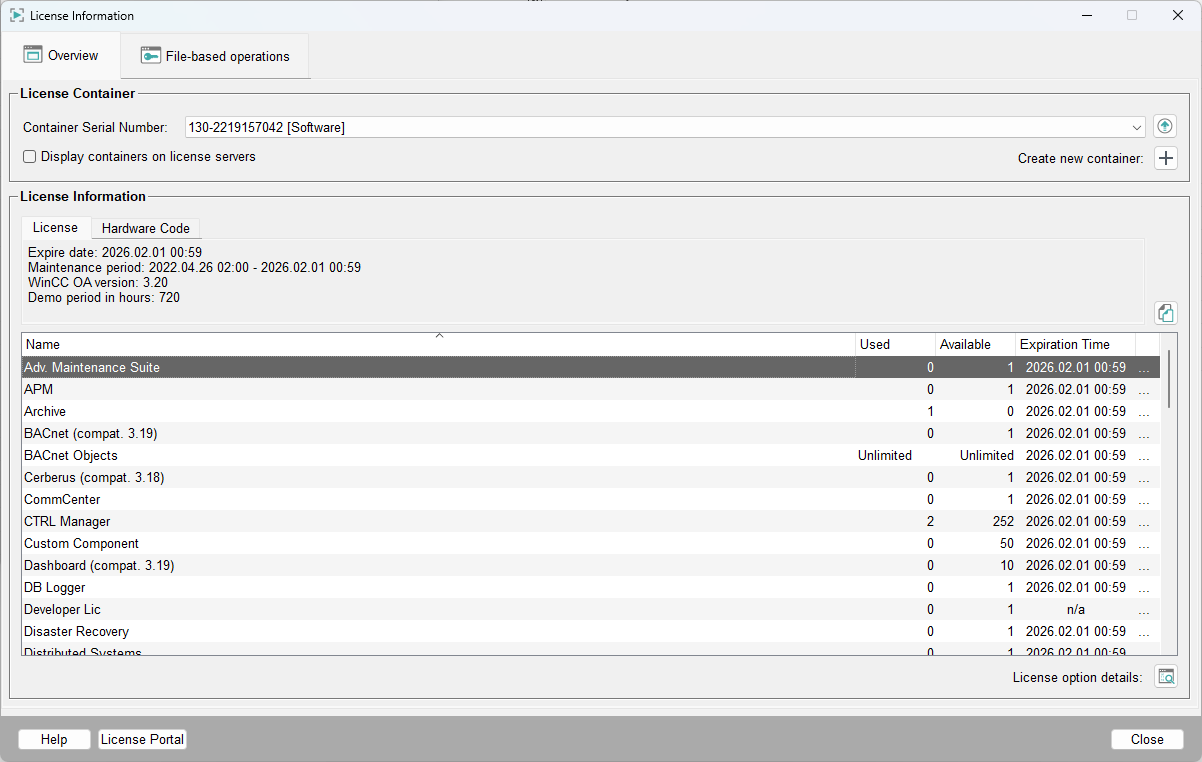Click the File-based operations tab icon

point(150,56)
